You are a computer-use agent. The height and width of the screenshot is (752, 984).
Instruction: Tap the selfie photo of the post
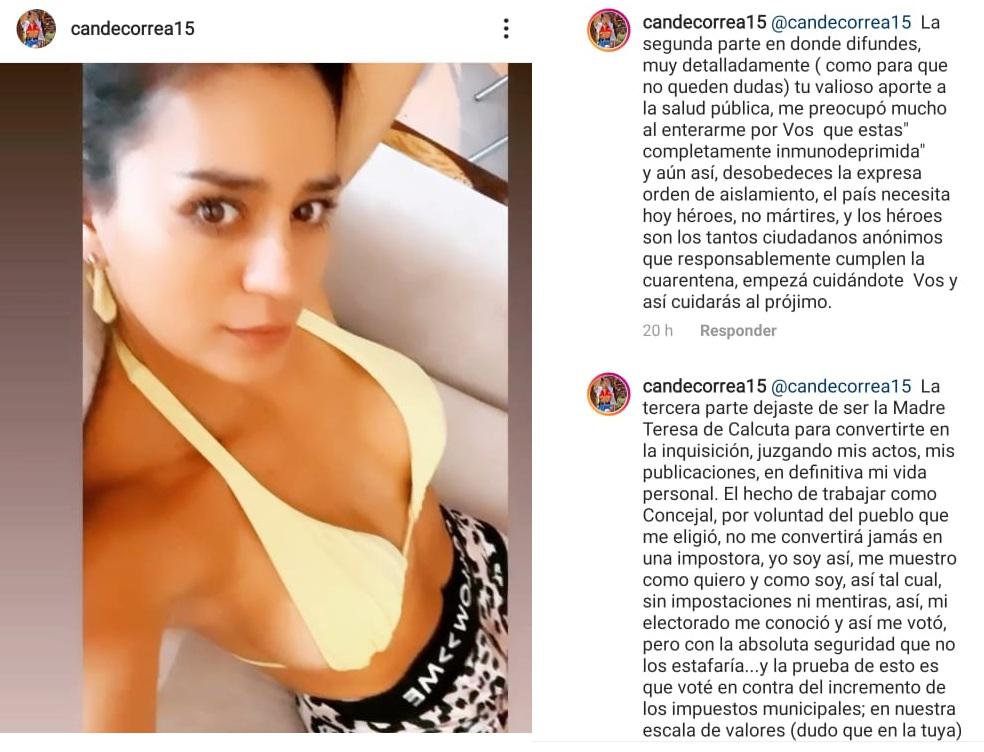click(295, 397)
